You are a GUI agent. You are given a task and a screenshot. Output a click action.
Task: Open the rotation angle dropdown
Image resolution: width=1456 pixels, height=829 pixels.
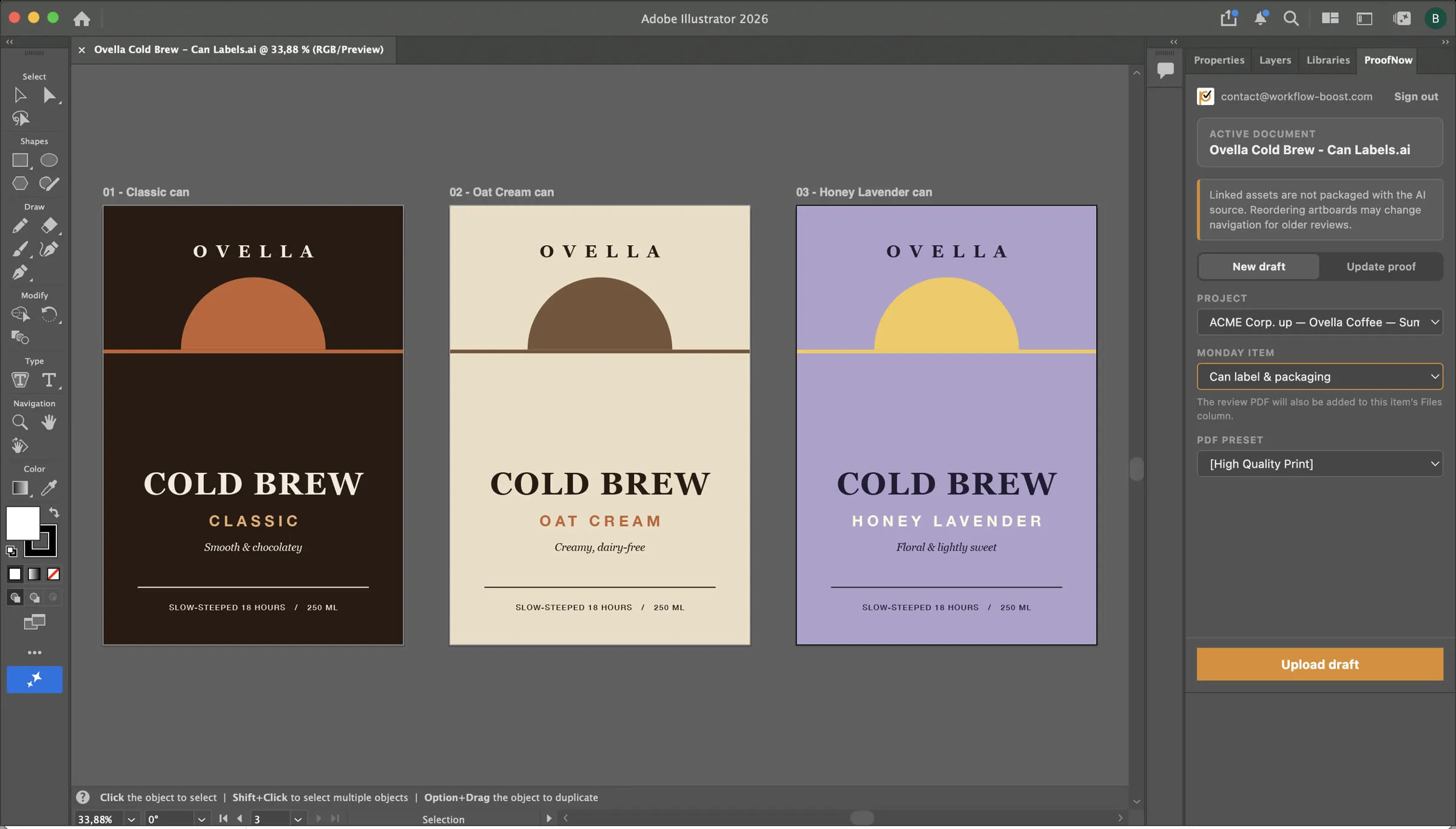tap(201, 820)
